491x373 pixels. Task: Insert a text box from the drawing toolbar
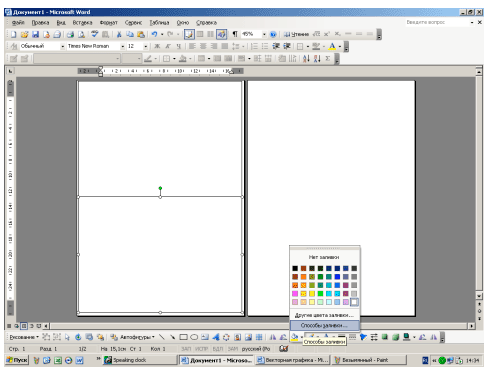click(x=205, y=337)
